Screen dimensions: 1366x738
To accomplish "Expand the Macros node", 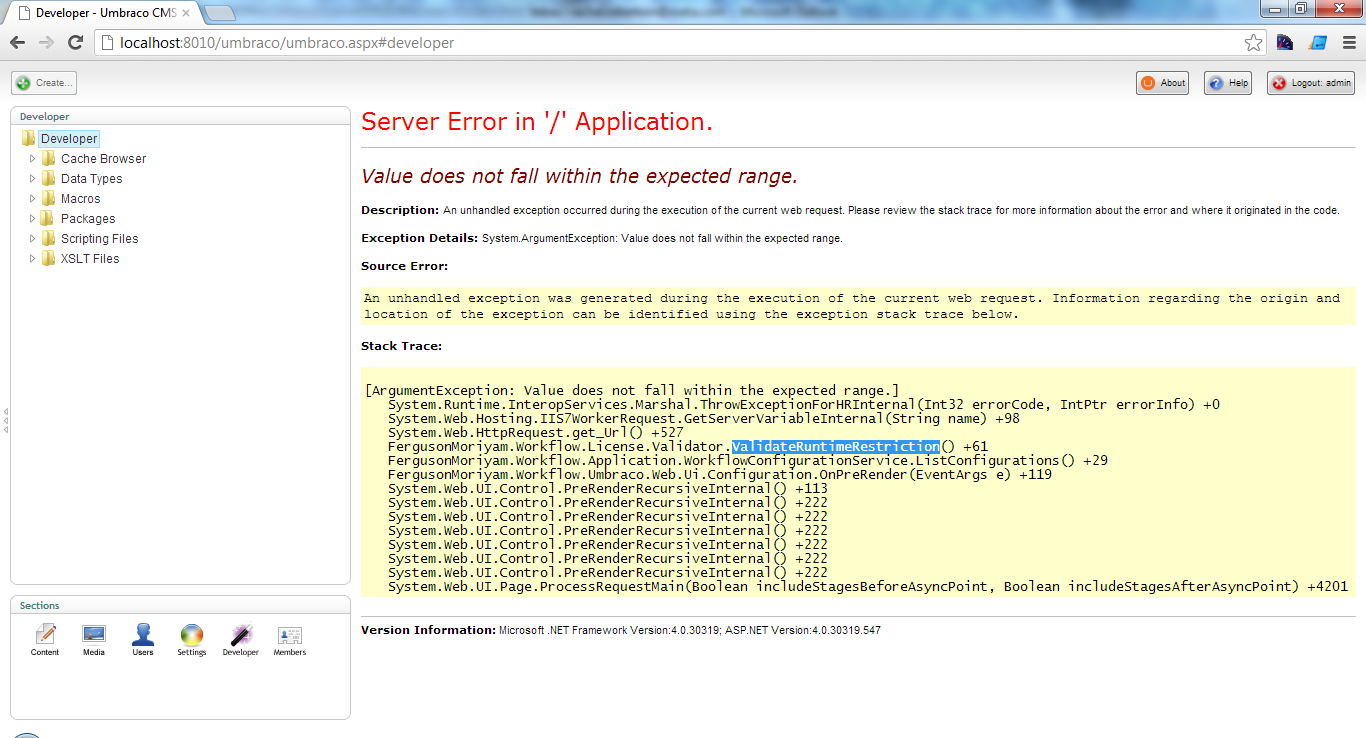I will click(32, 199).
